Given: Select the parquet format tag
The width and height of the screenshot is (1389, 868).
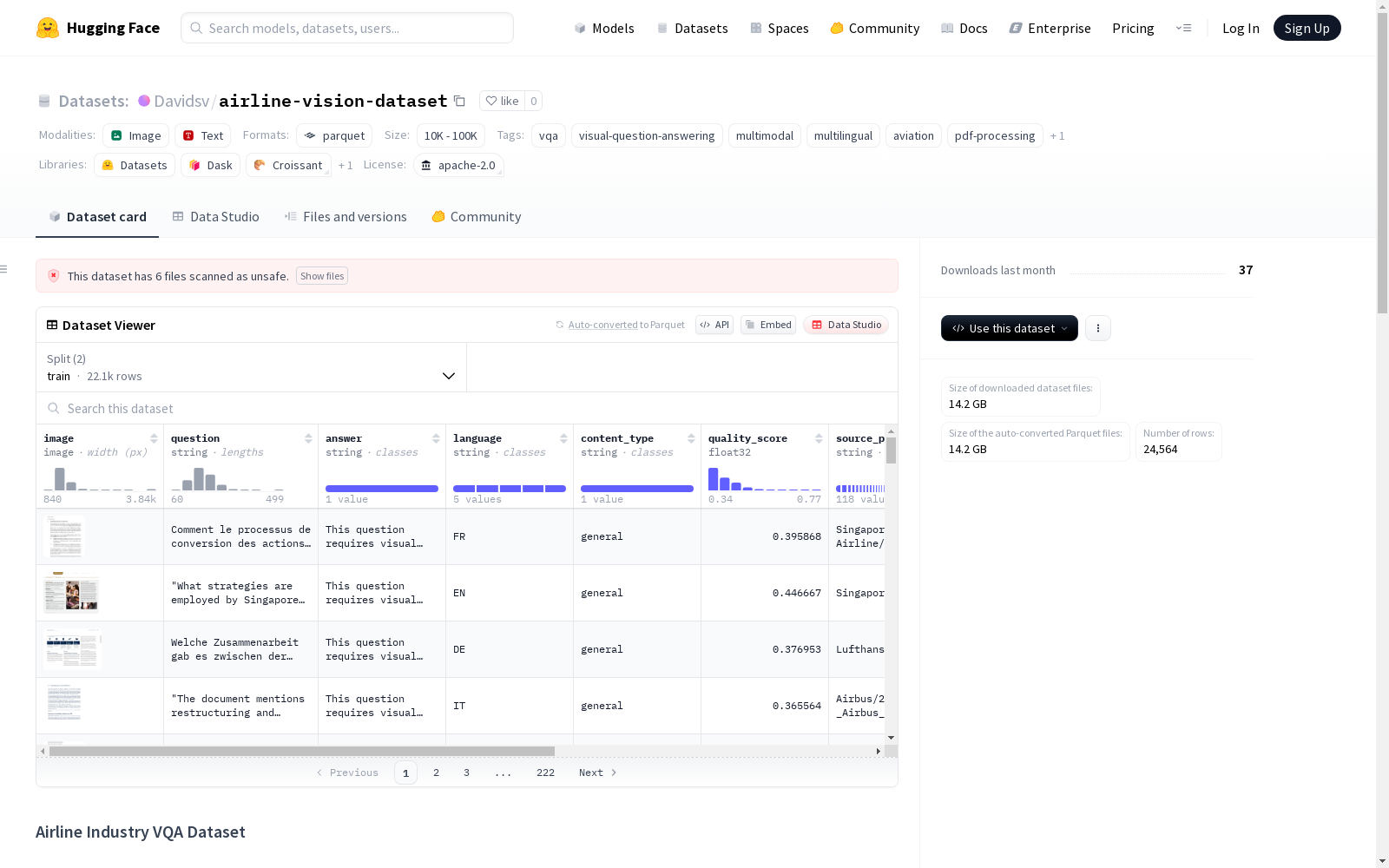Looking at the screenshot, I should [x=334, y=135].
